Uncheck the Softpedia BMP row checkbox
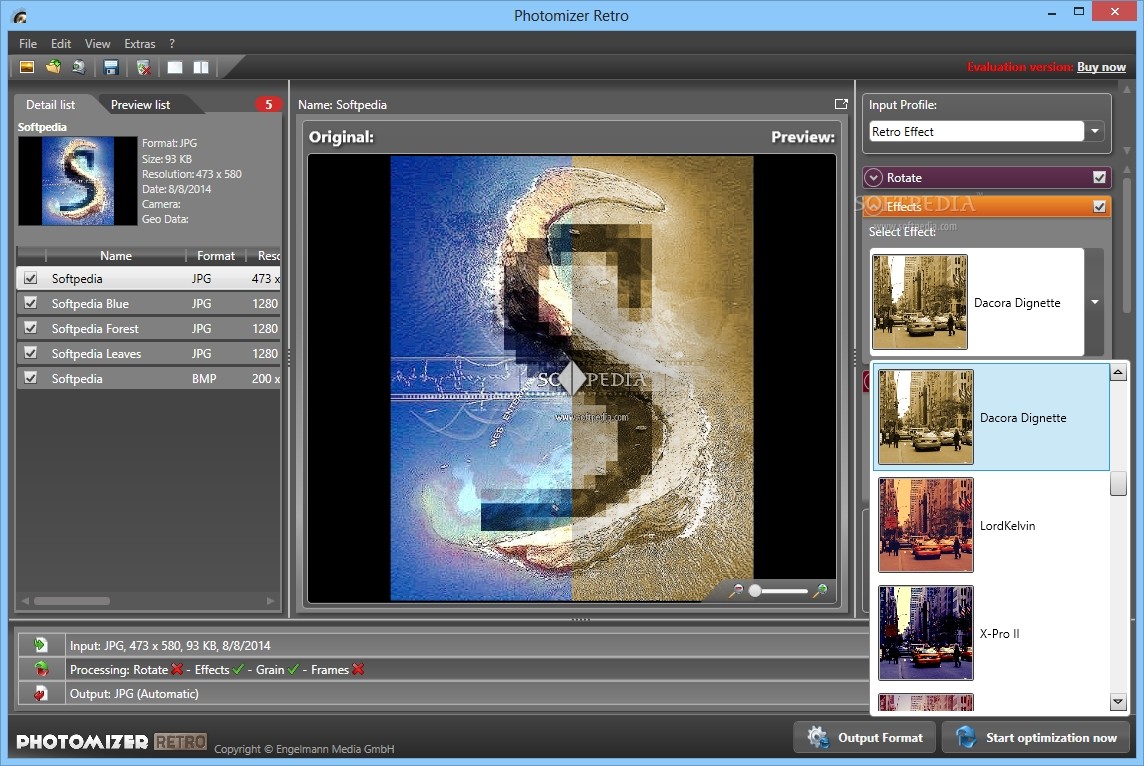The width and height of the screenshot is (1144, 766). (31, 378)
